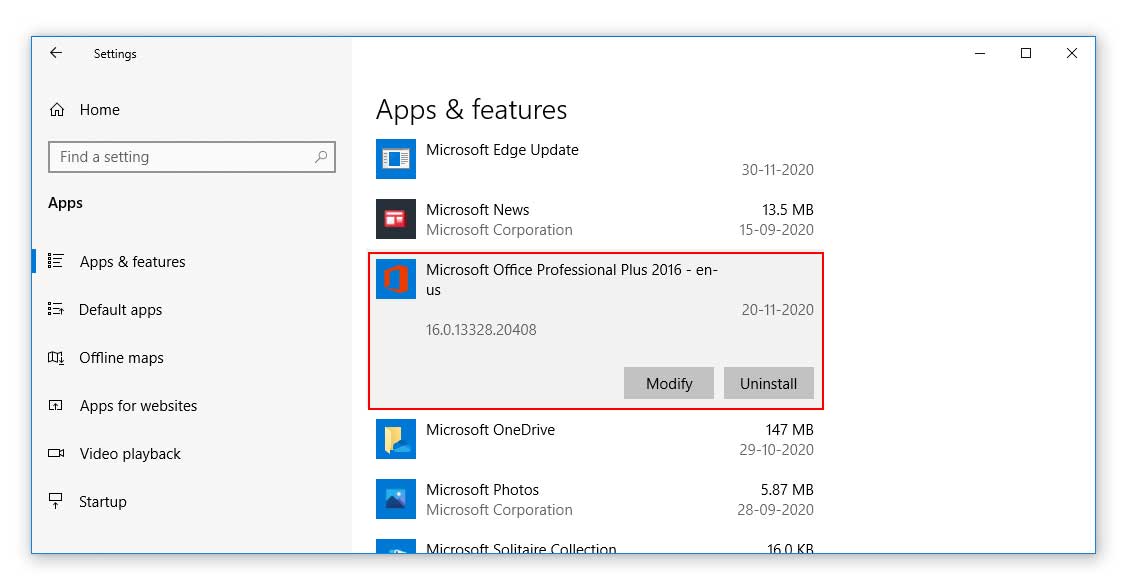Image resolution: width=1131 pixels, height=585 pixels.
Task: Open the Offline maps page
Action: pos(121,358)
